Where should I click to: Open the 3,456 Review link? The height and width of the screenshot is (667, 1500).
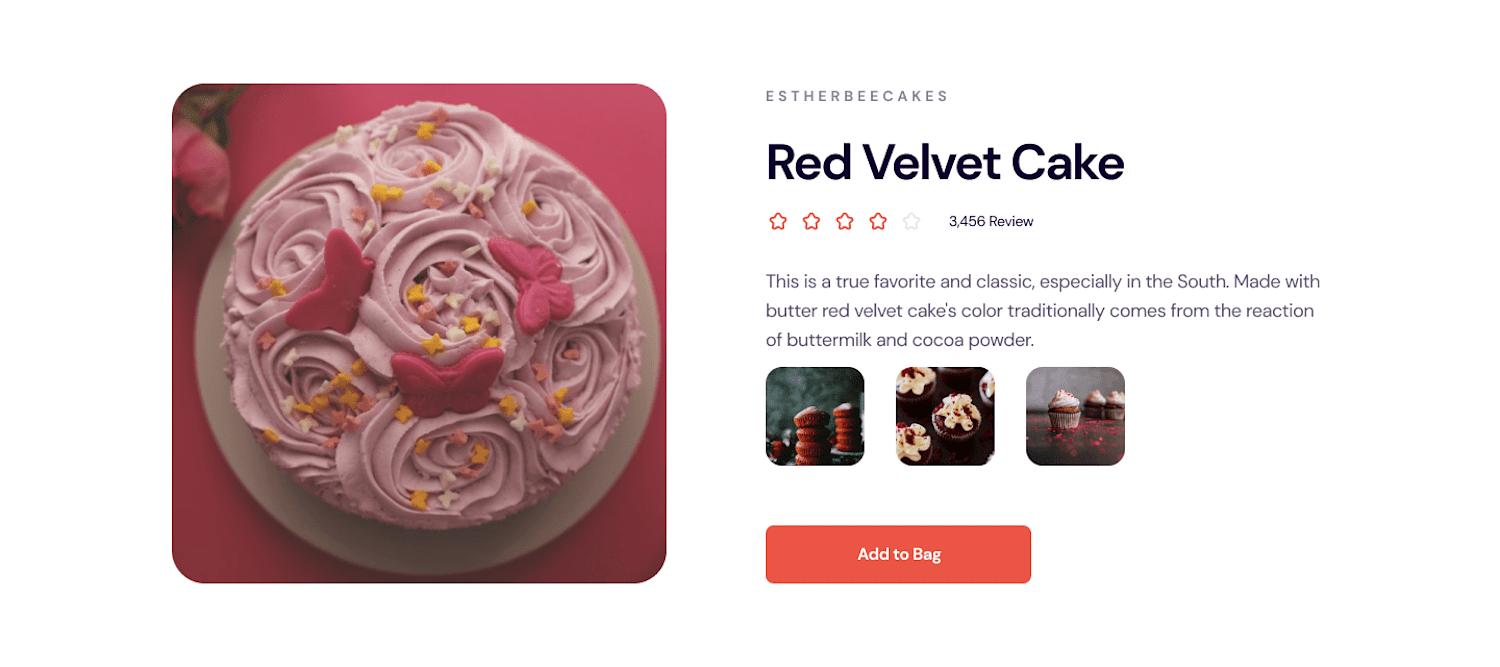click(991, 221)
